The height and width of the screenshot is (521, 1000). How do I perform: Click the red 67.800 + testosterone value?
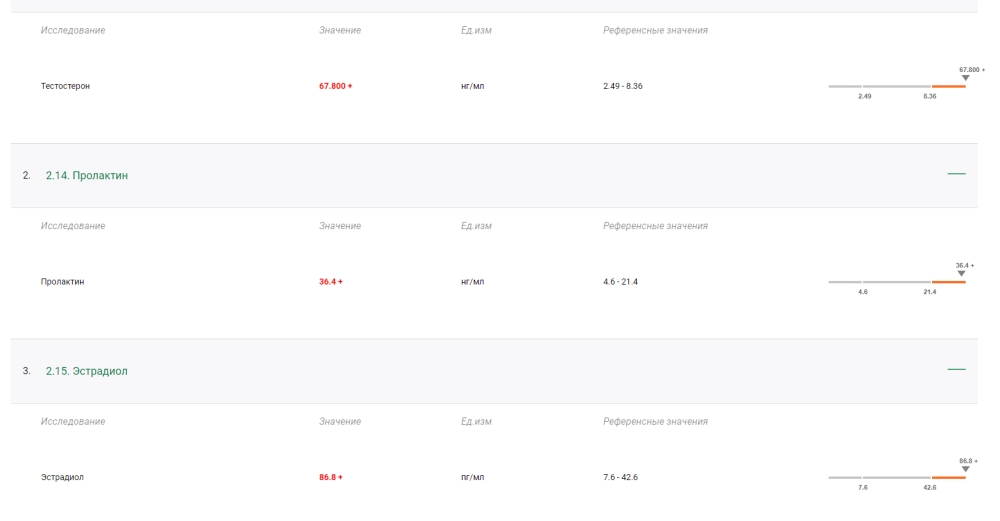pyautogui.click(x=335, y=86)
